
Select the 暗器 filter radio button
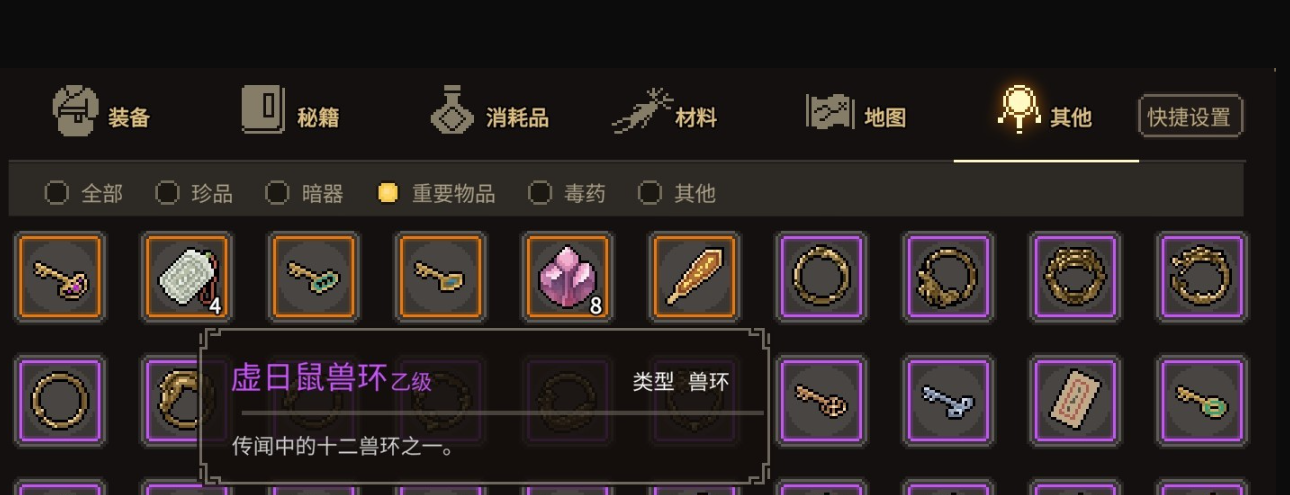click(x=304, y=193)
